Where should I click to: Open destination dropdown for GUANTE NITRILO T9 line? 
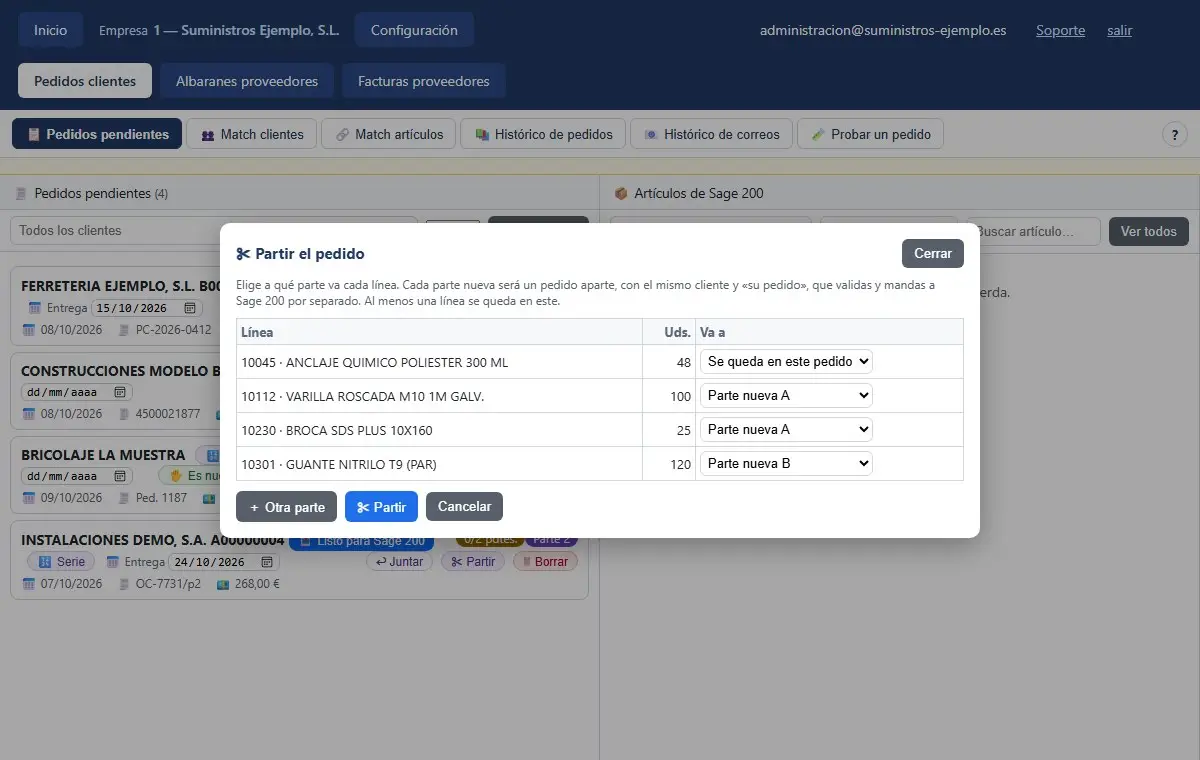click(x=786, y=463)
